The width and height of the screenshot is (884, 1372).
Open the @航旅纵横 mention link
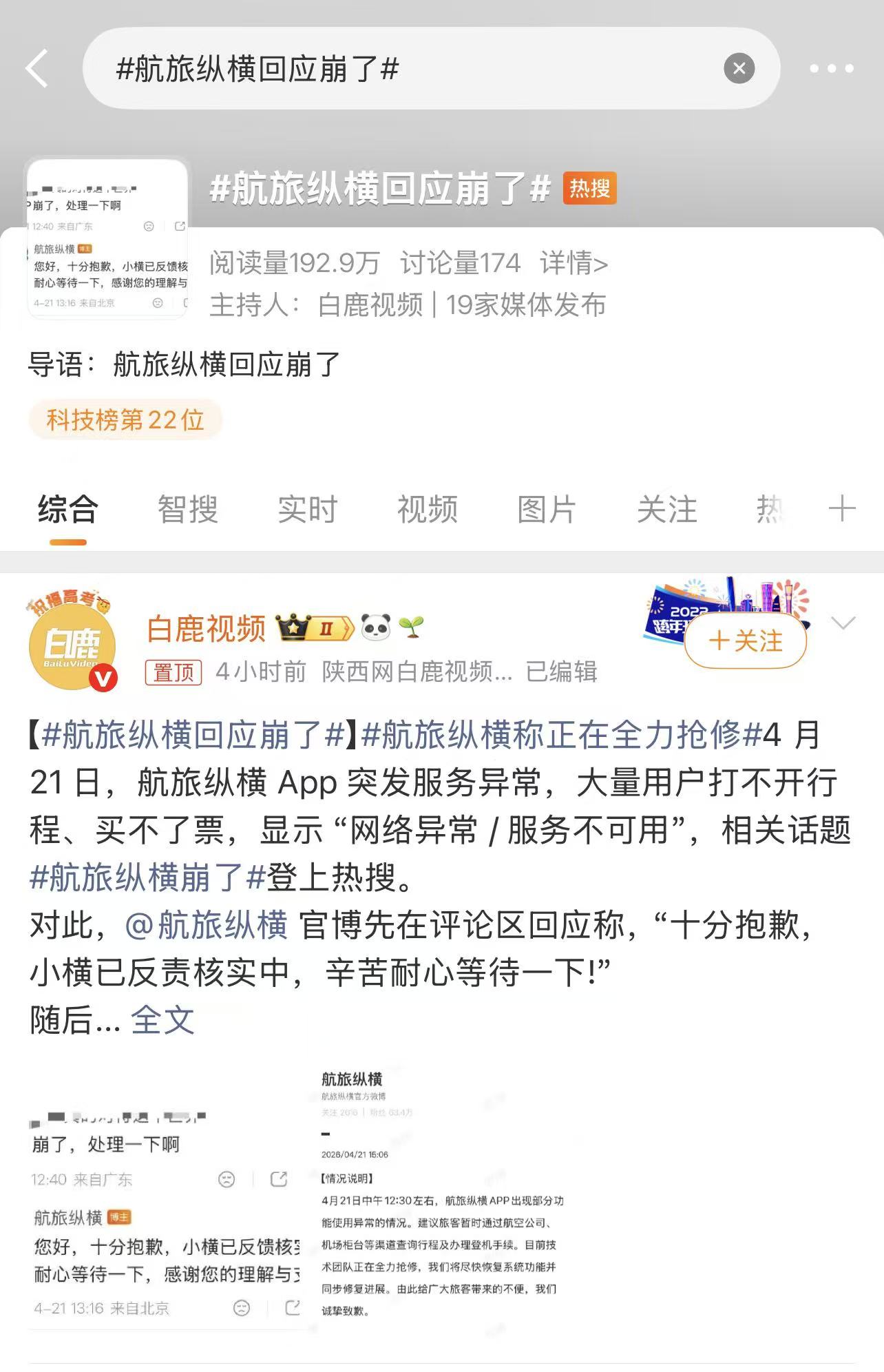[x=206, y=924]
